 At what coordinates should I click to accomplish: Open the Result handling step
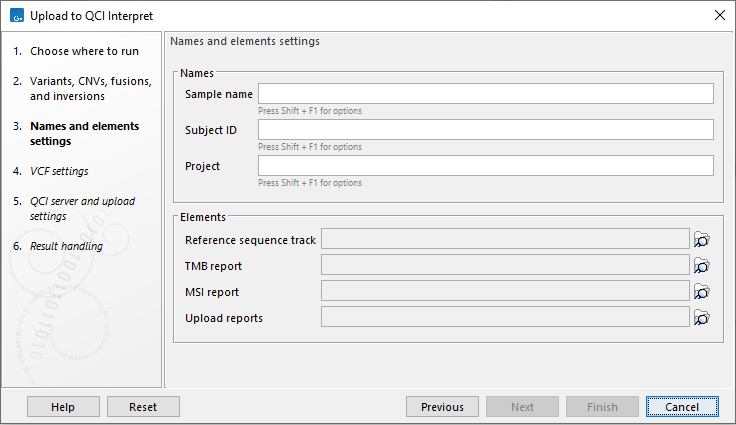pos(66,246)
